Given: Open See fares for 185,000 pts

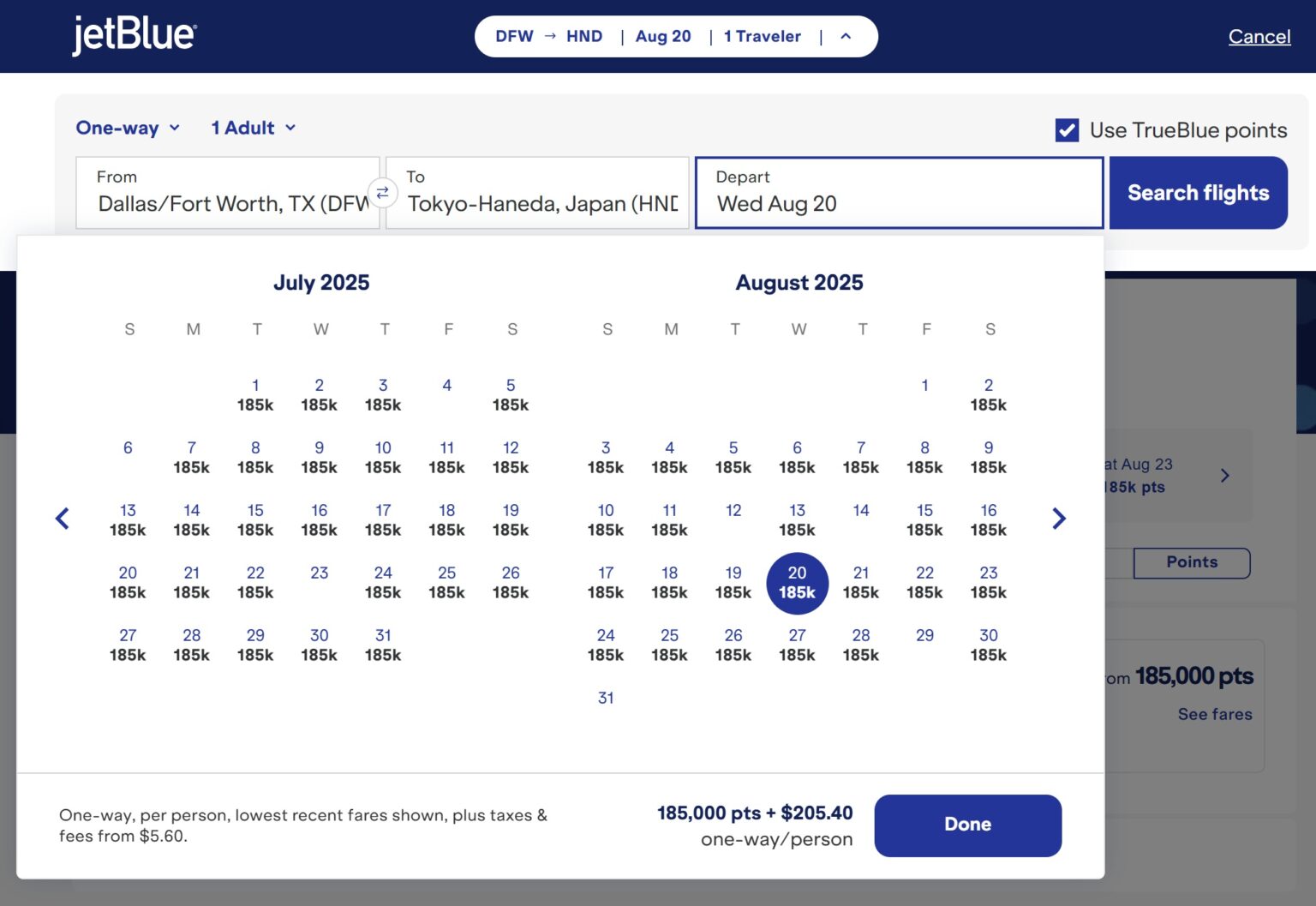Looking at the screenshot, I should click(x=1214, y=714).
